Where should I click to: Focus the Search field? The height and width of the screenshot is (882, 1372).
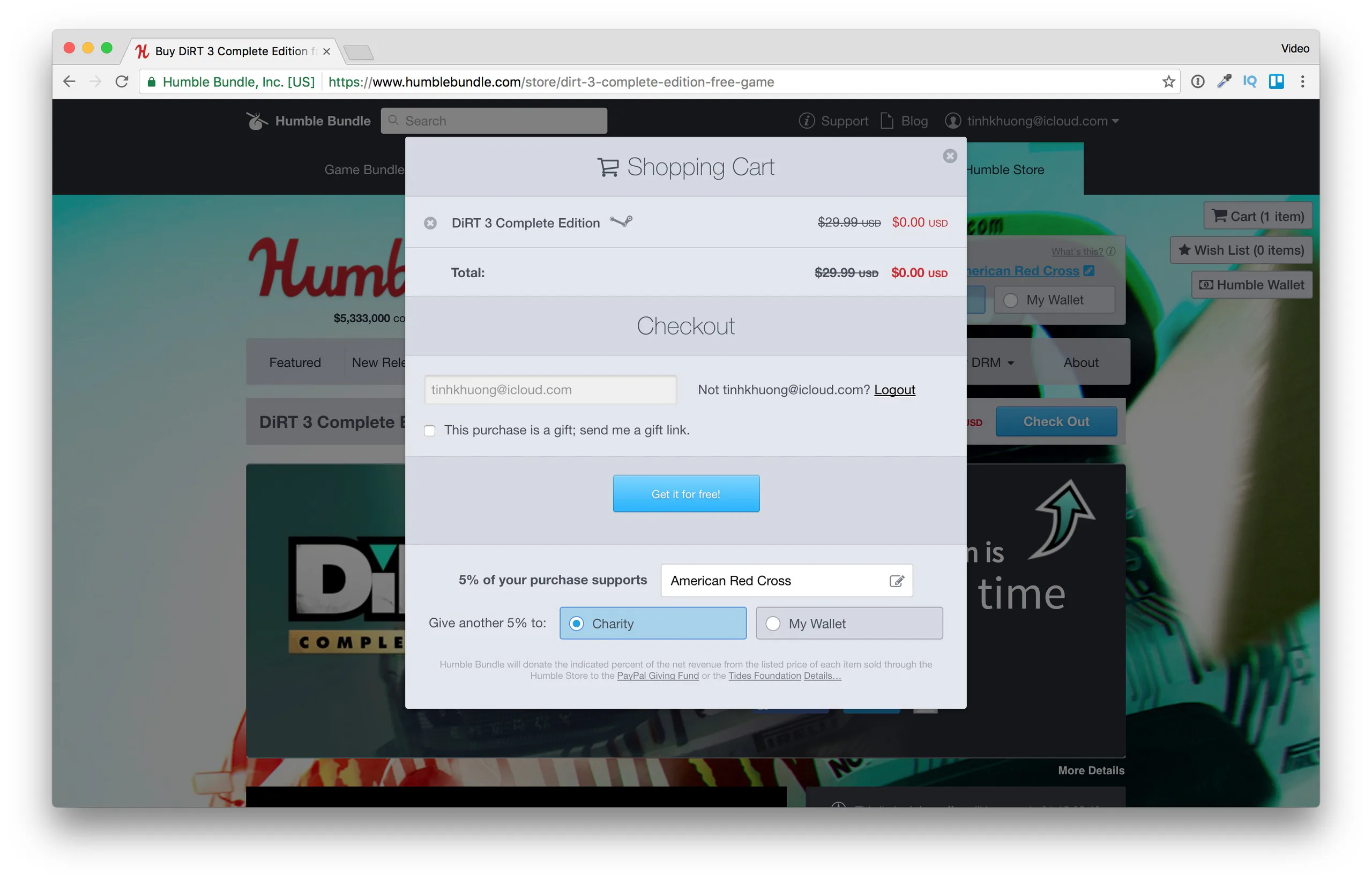point(494,121)
